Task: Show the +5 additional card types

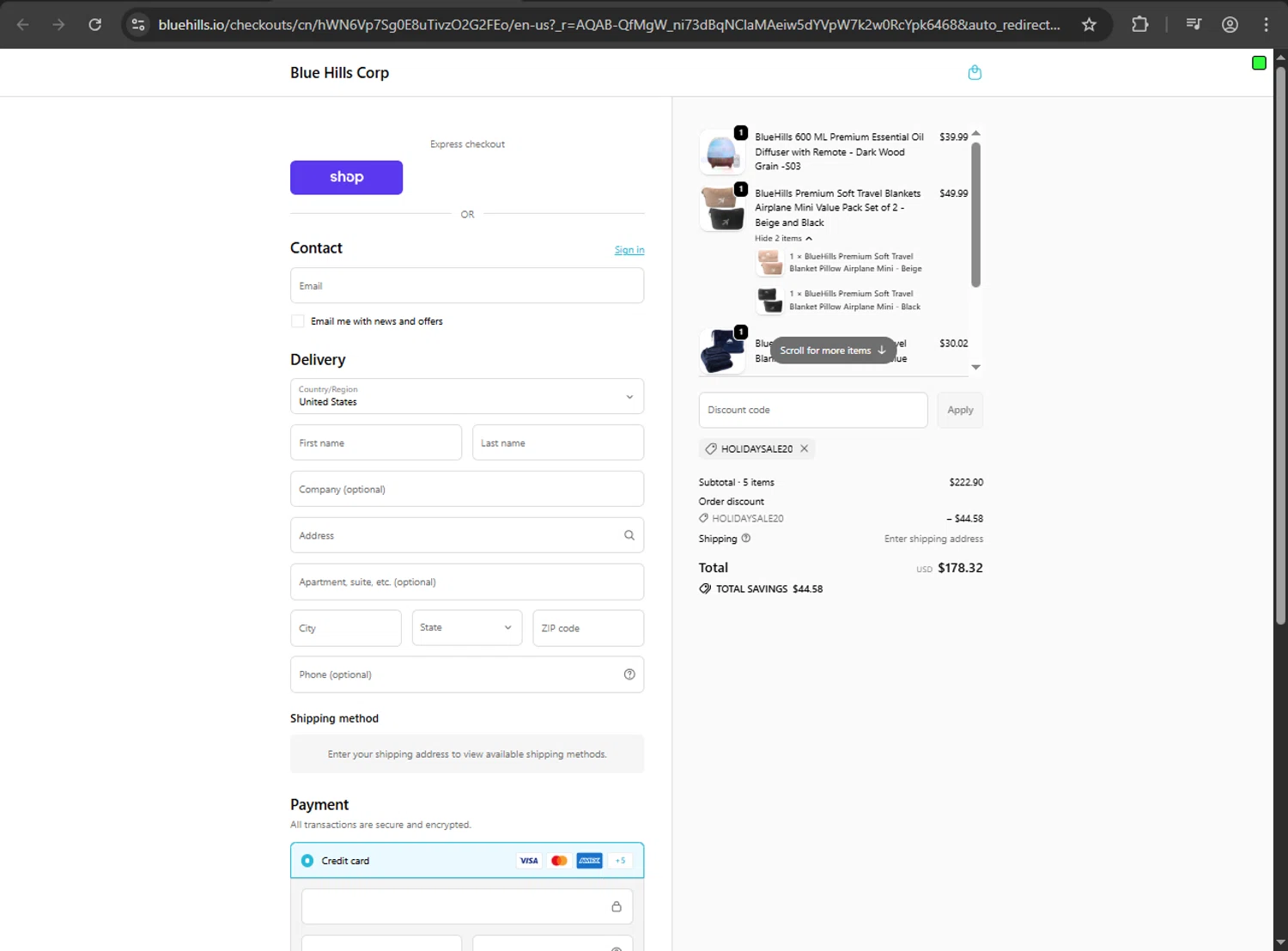Action: click(620, 861)
